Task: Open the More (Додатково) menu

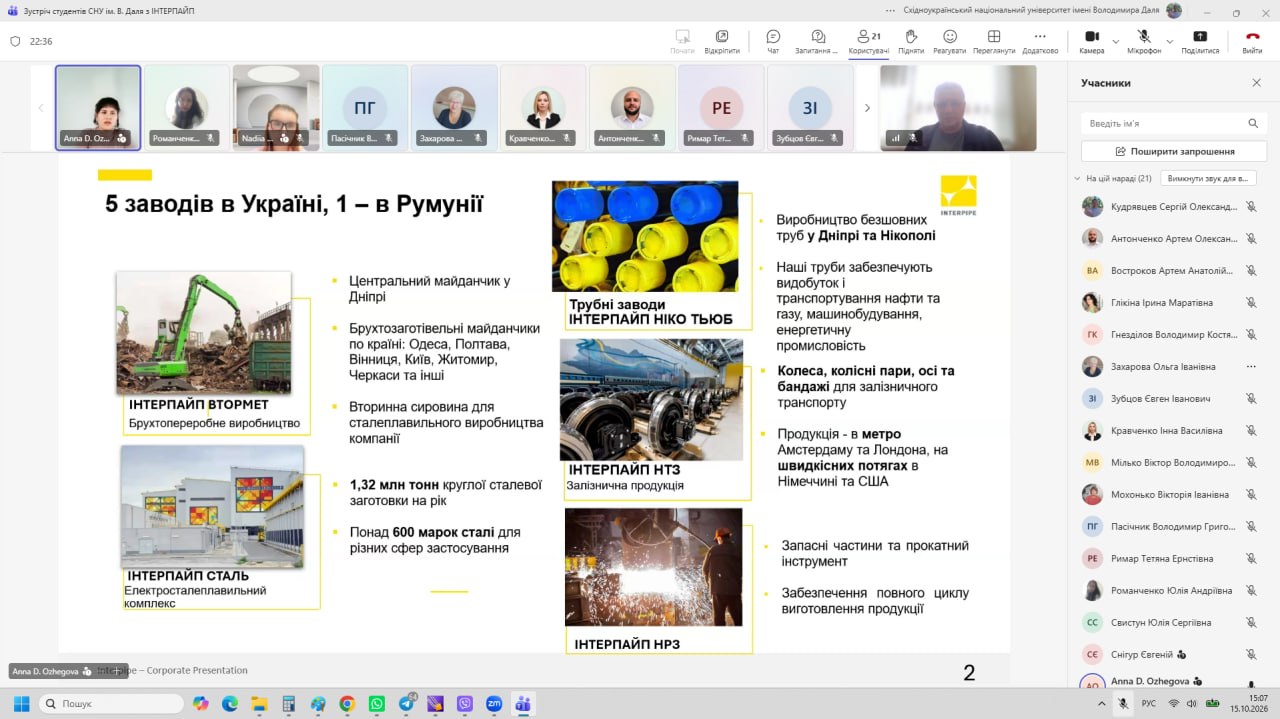Action: (x=1040, y=41)
